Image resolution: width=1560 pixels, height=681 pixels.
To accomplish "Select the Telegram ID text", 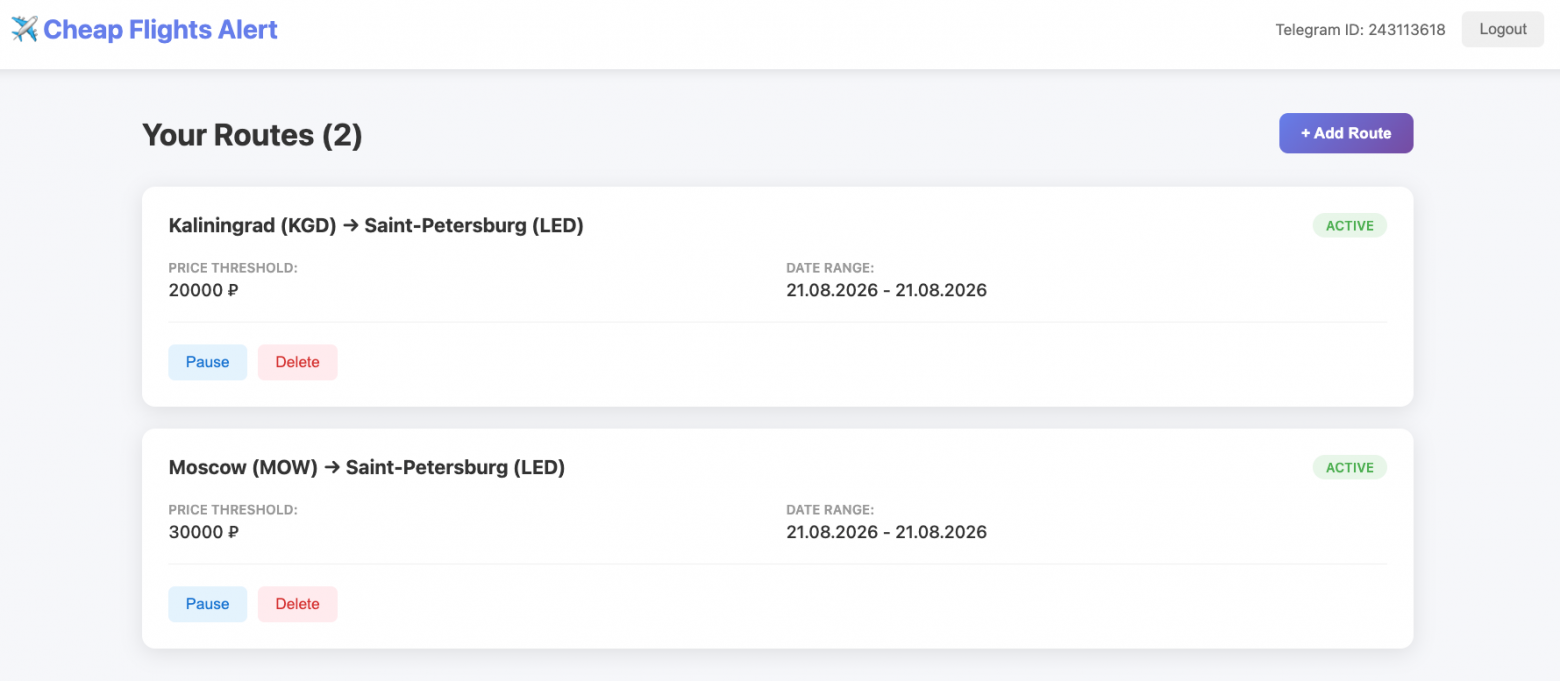I will click(1360, 30).
